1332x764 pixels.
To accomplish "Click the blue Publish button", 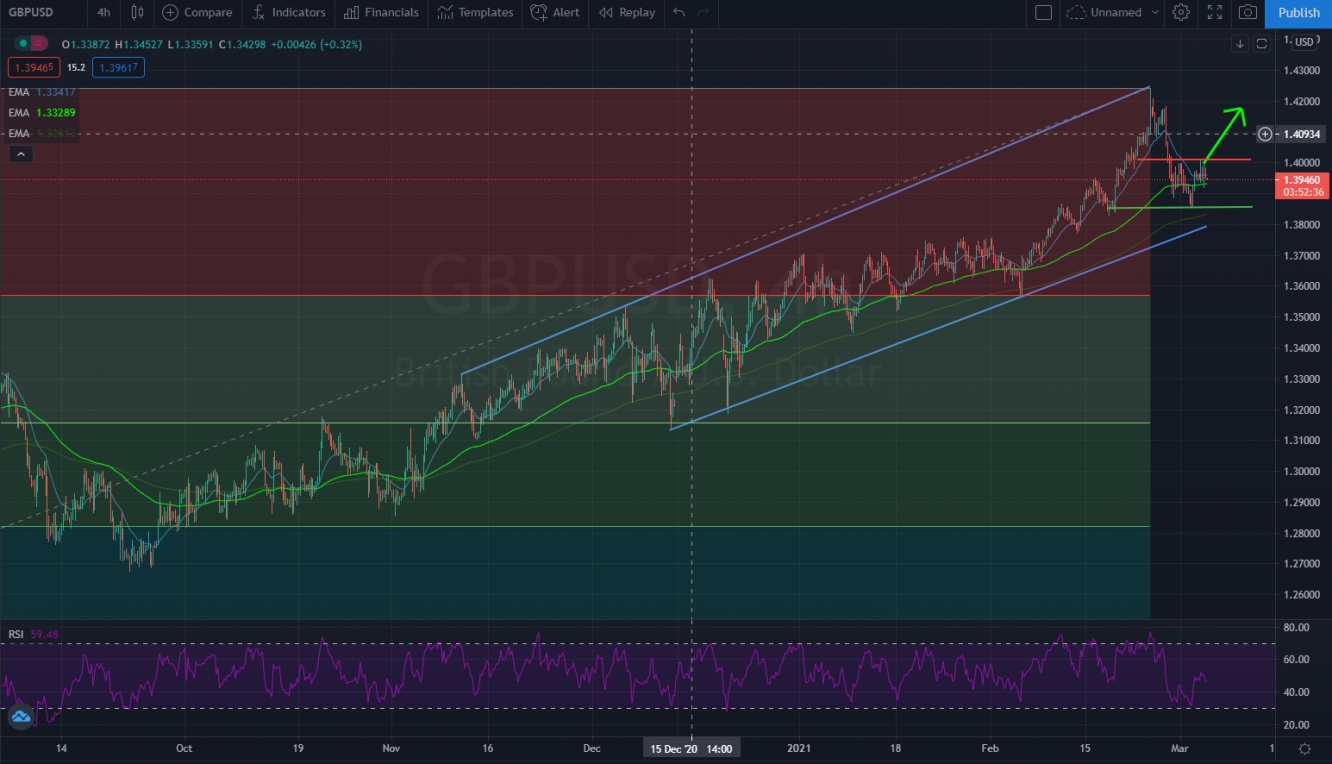I will (x=1298, y=12).
